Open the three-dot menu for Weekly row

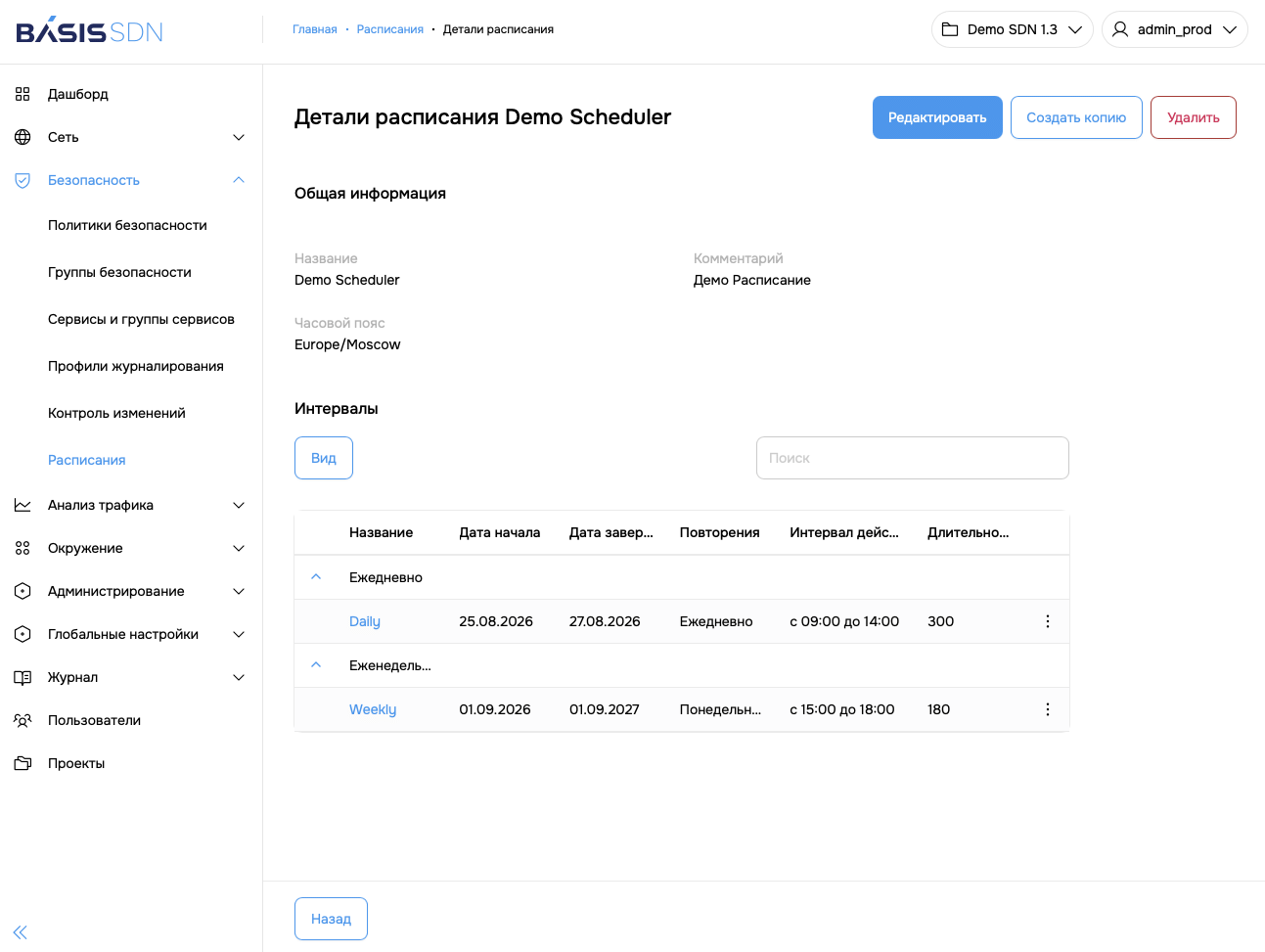[1048, 709]
